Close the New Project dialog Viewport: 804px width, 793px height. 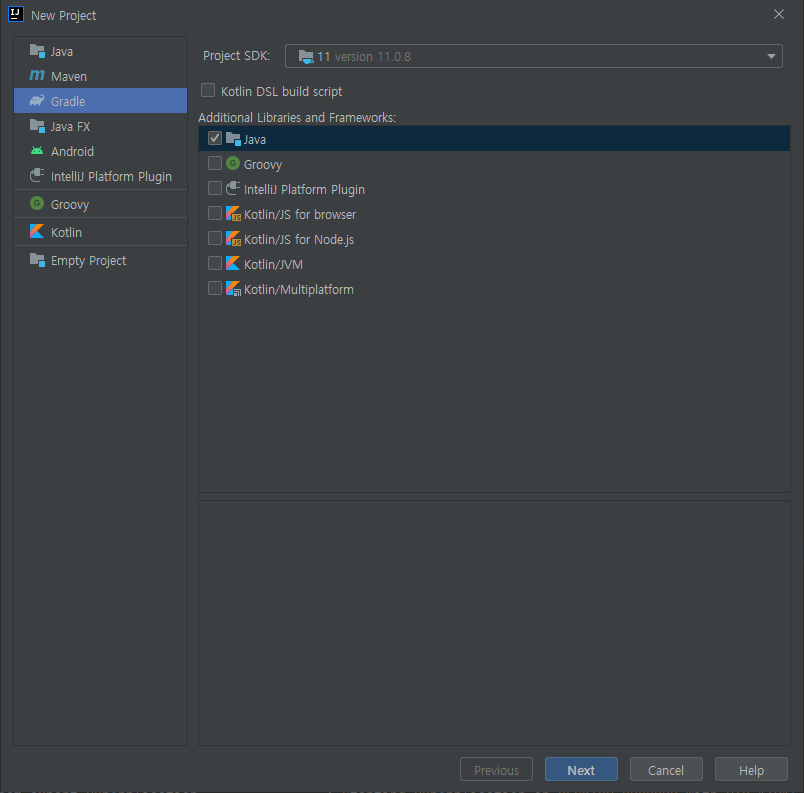778,14
